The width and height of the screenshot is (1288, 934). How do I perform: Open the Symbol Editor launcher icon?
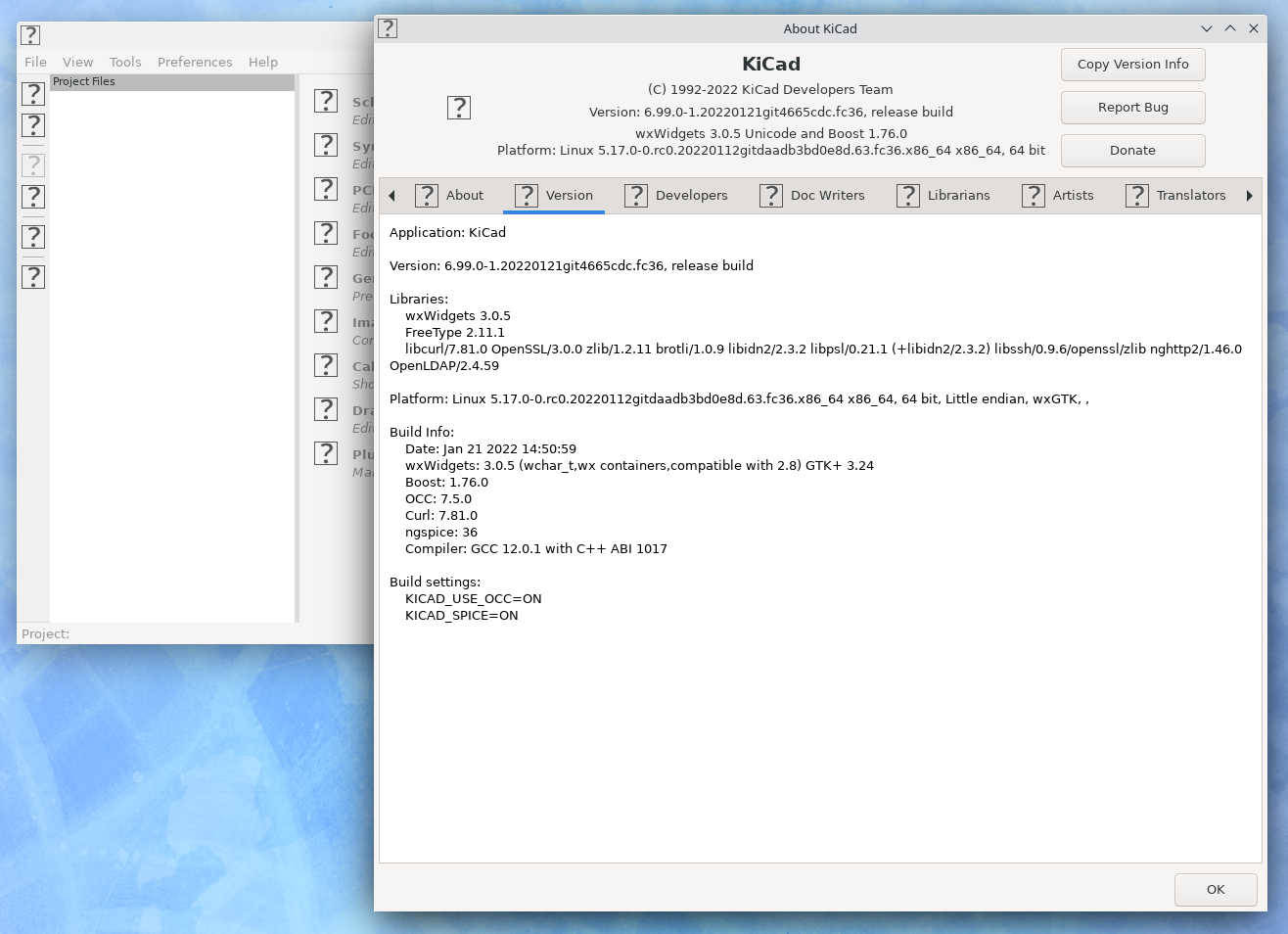pos(326,145)
